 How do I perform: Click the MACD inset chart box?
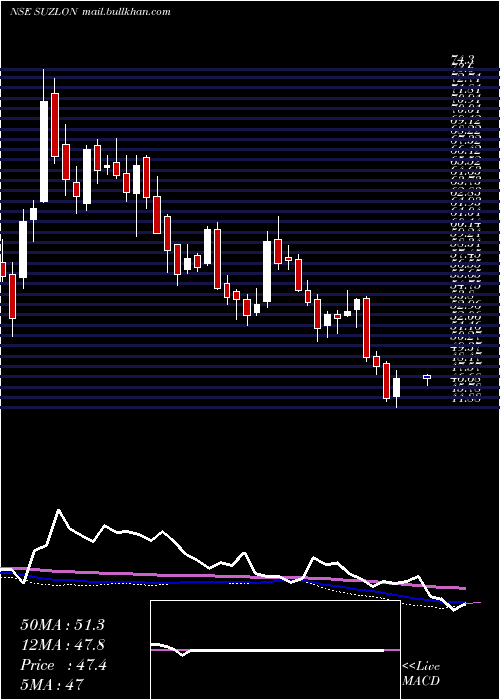tap(275, 650)
